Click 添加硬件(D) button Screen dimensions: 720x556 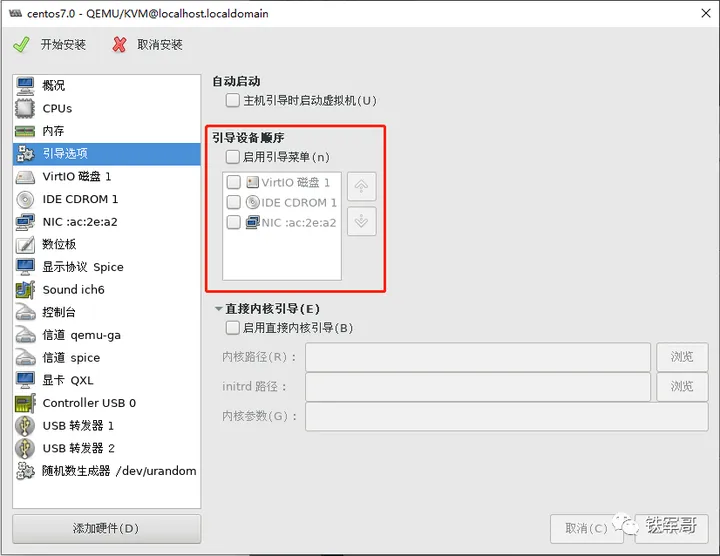107,528
